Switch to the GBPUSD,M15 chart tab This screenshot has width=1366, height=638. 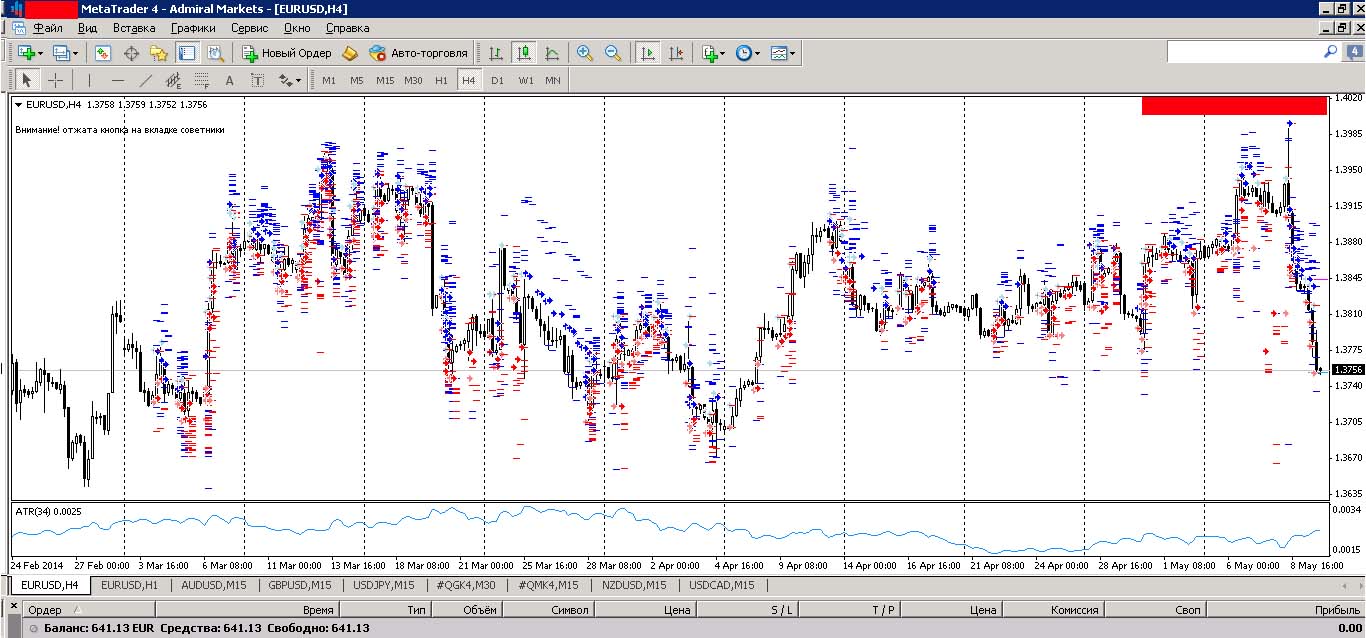[x=299, y=585]
